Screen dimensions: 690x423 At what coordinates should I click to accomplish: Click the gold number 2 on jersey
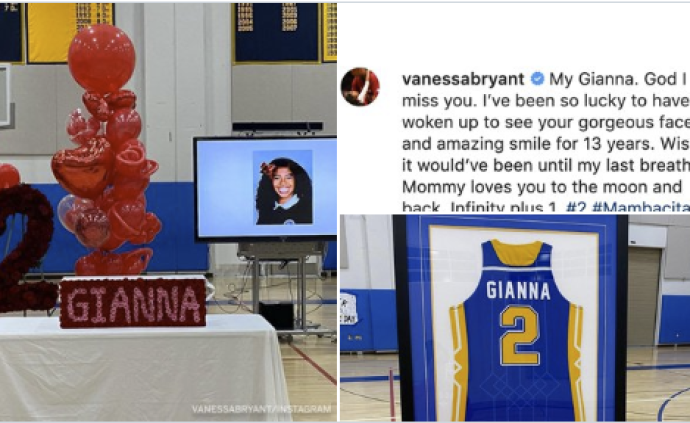click(520, 335)
